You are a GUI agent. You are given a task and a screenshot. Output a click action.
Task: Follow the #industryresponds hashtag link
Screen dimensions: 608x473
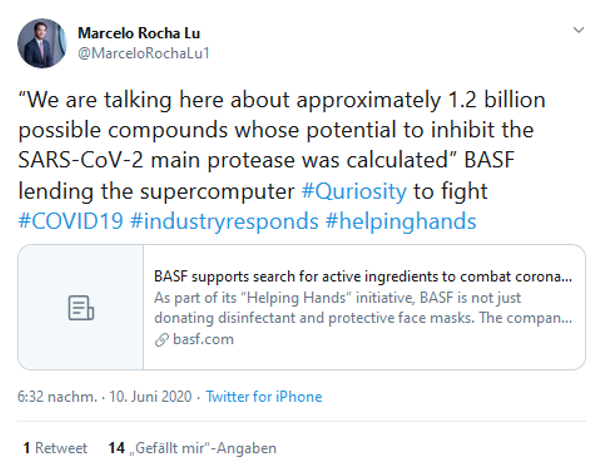[x=224, y=221]
